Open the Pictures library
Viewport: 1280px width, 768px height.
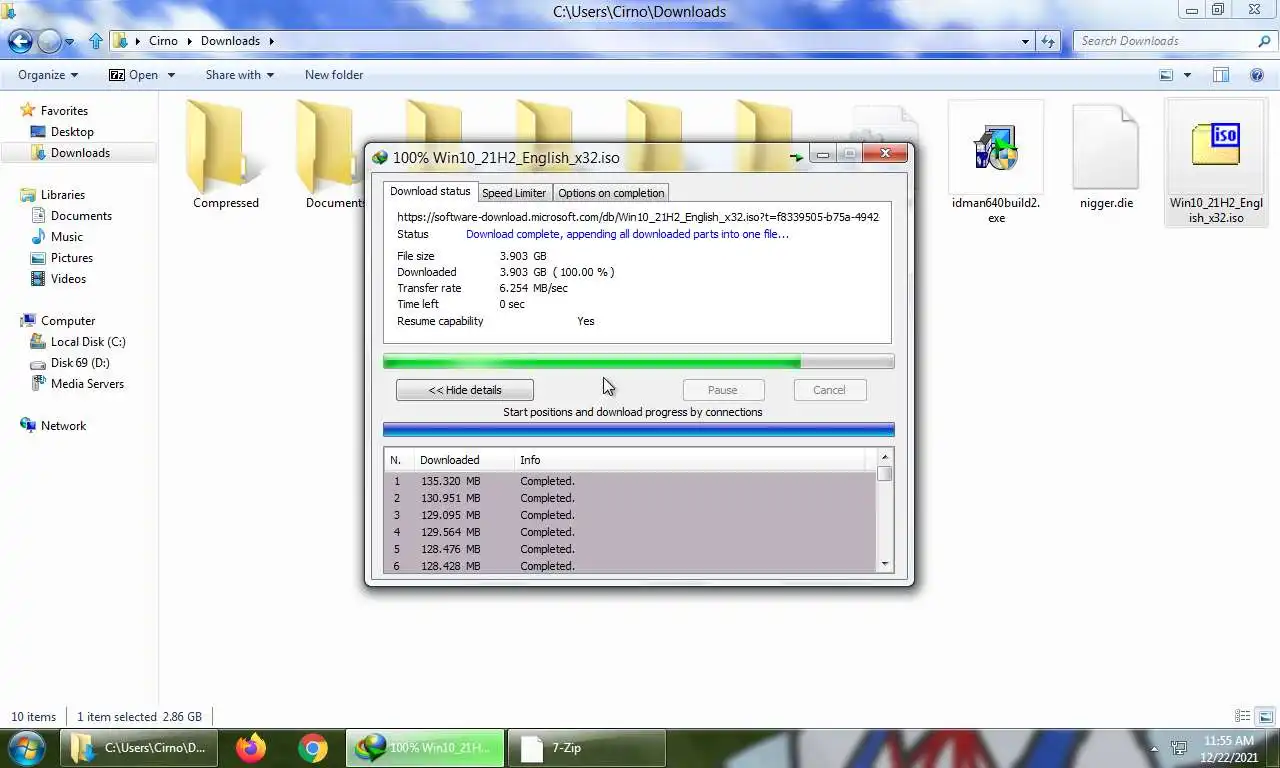(72, 258)
